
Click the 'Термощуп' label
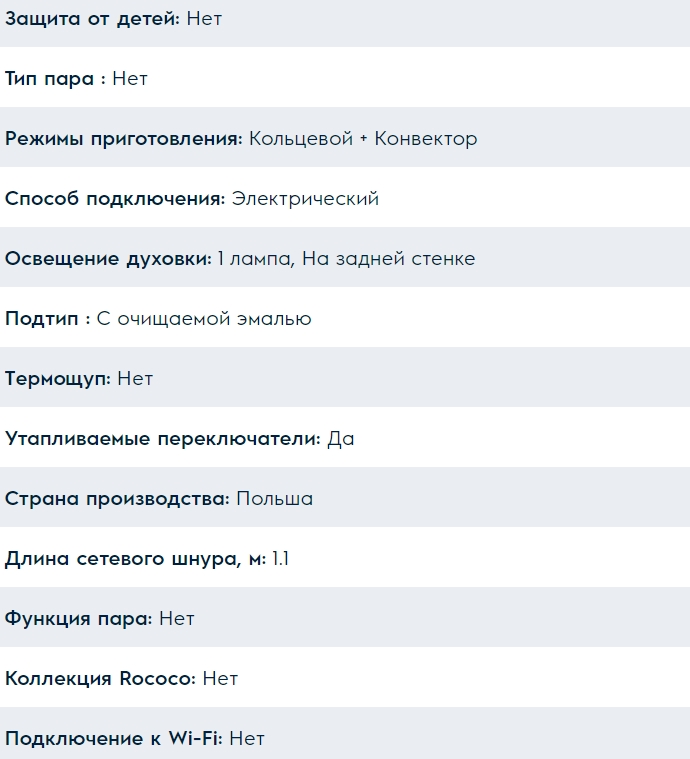click(x=57, y=379)
